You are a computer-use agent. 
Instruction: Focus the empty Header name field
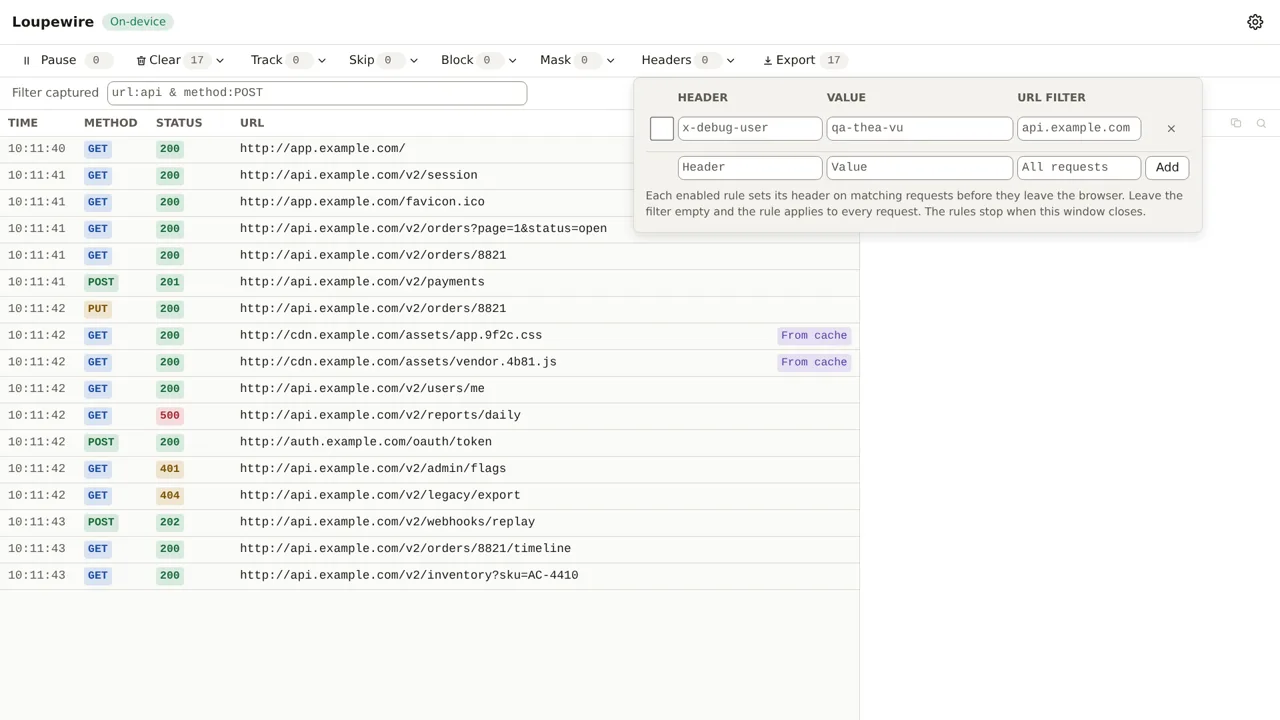750,167
